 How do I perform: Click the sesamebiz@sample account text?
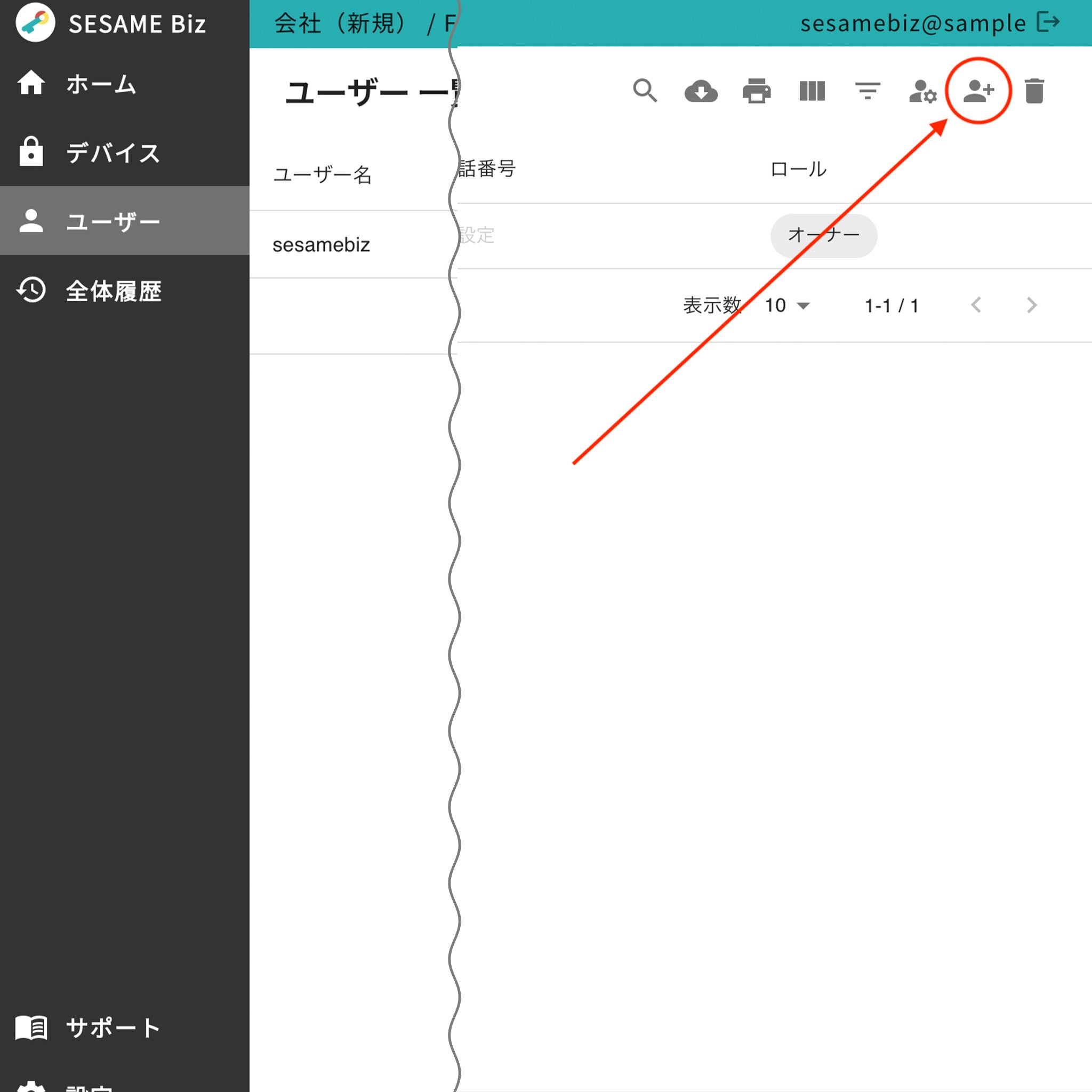[913, 24]
